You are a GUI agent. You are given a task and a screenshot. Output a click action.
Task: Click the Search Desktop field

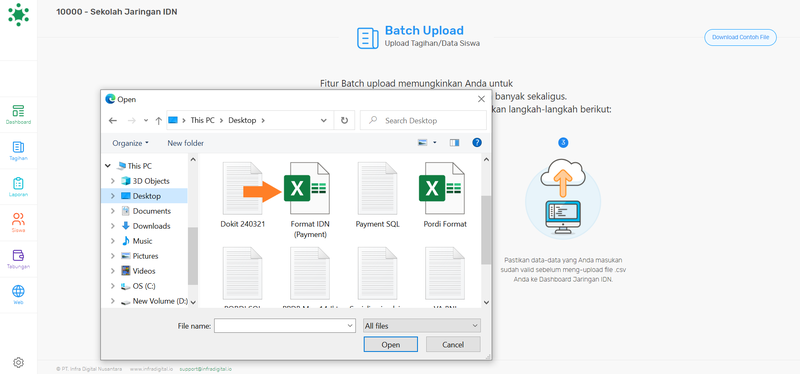click(423, 120)
